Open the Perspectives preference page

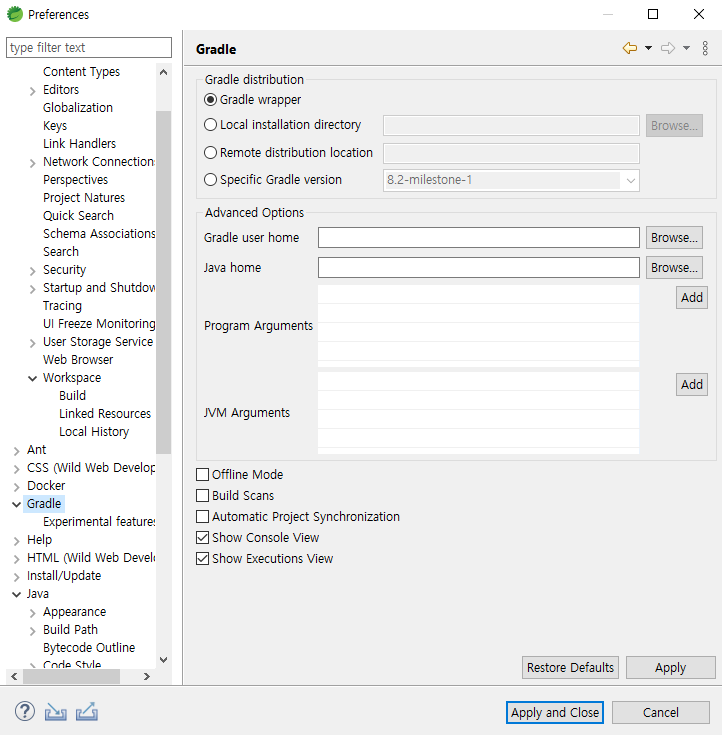click(75, 180)
